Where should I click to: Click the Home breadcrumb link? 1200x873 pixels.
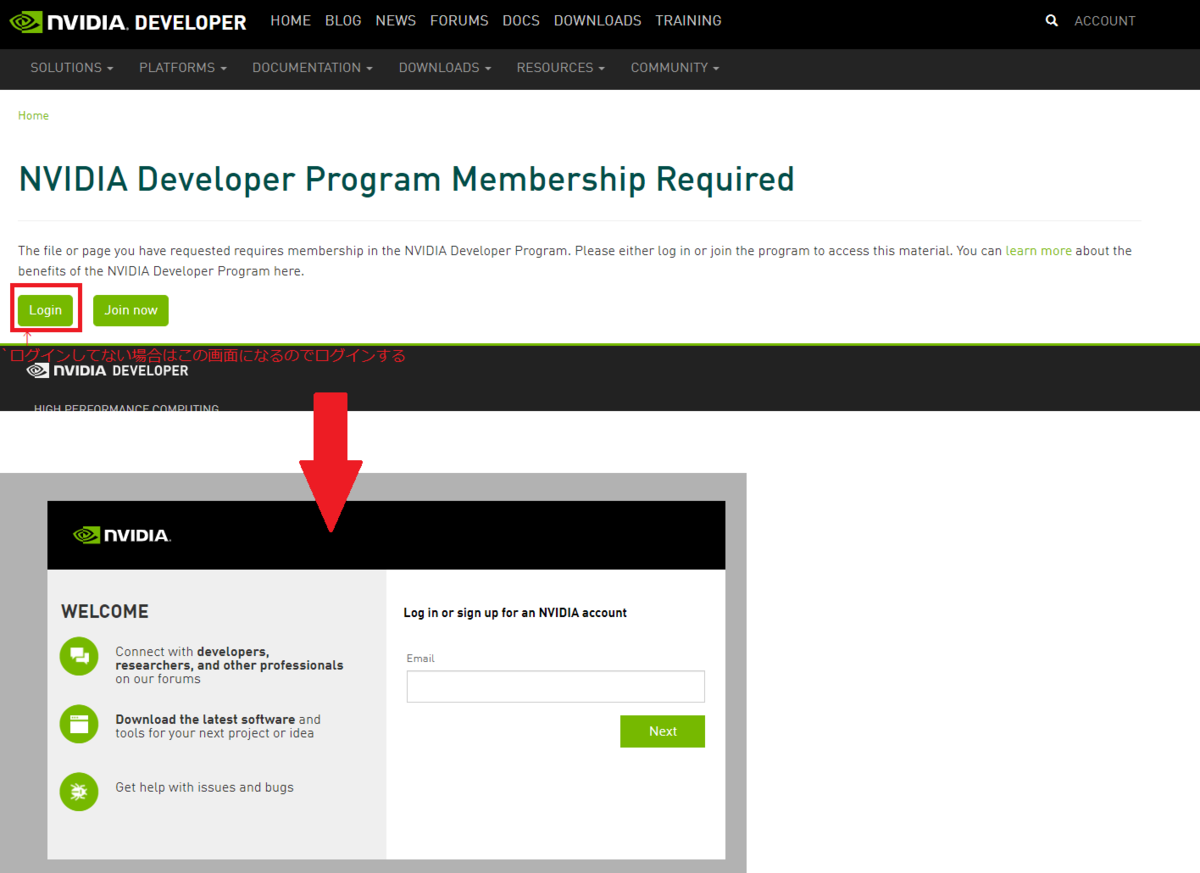point(33,116)
